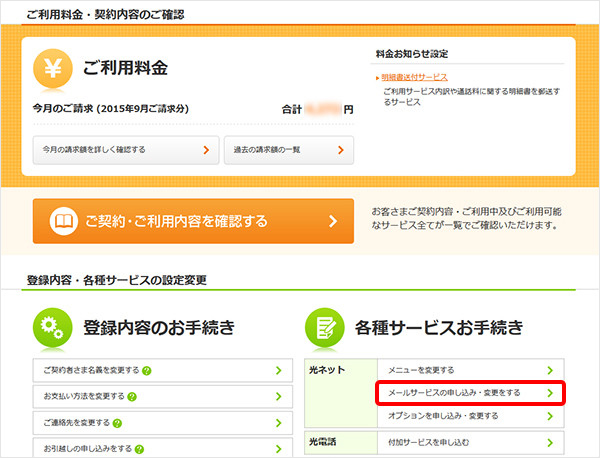Choose オプションを申し込み・変更する
This screenshot has height=458, width=600.
click(471, 416)
